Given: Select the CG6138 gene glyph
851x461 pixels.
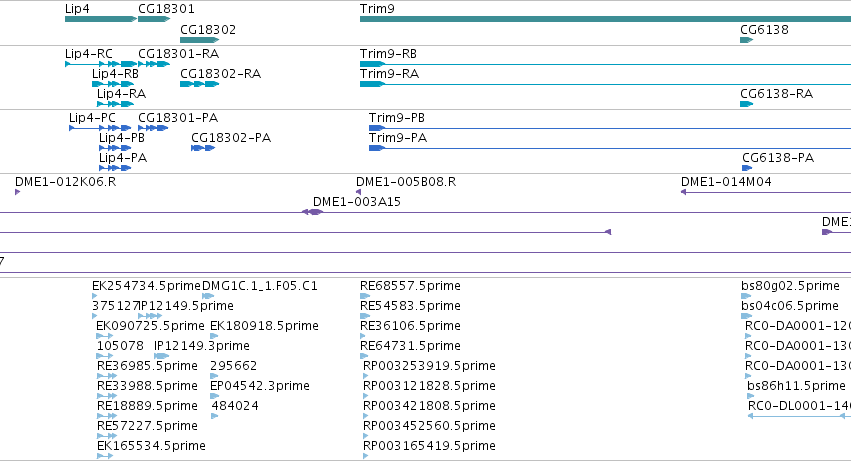Looking at the screenshot, I should pos(746,40).
